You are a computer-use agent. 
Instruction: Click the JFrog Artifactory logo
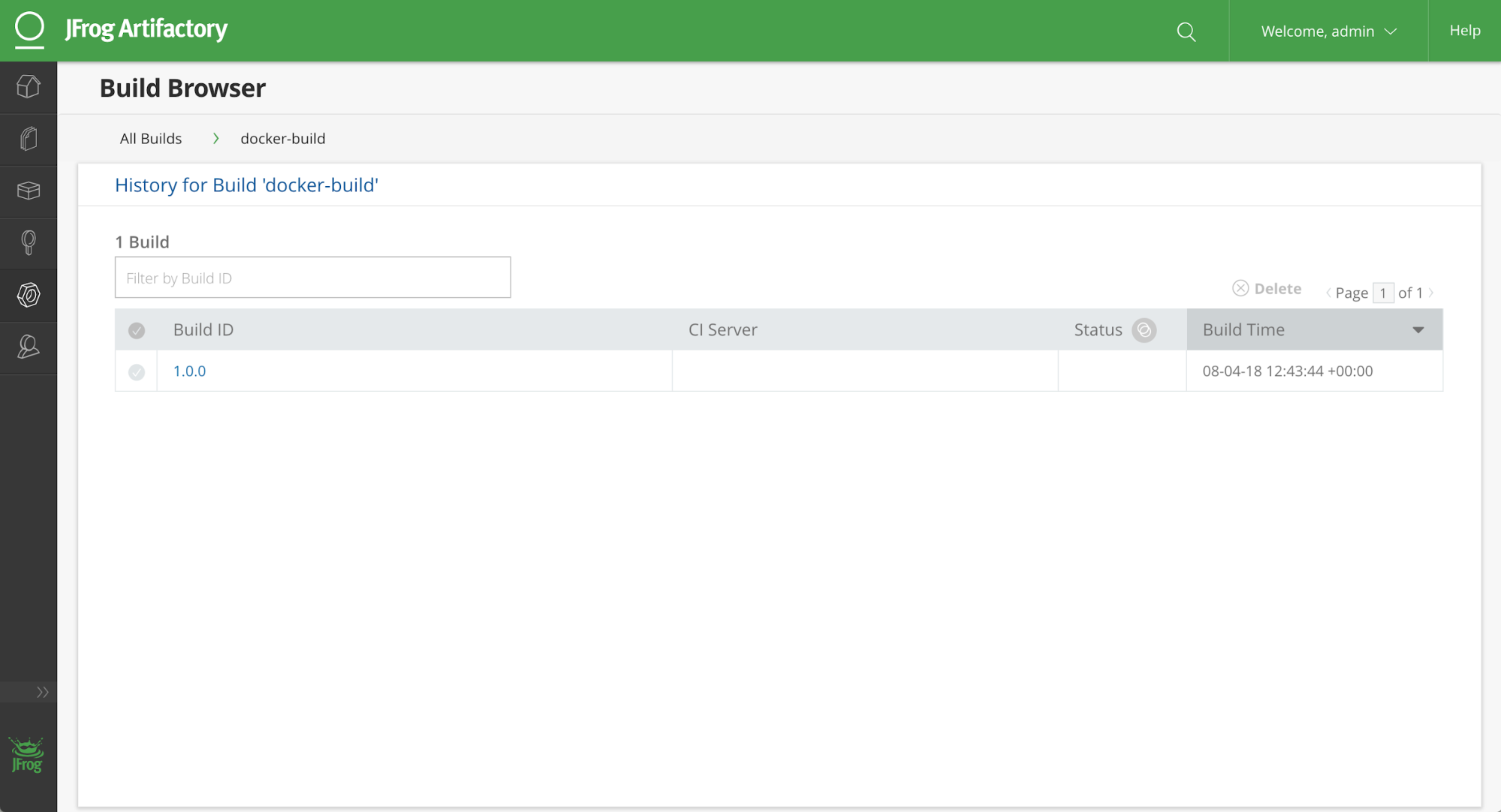click(122, 29)
